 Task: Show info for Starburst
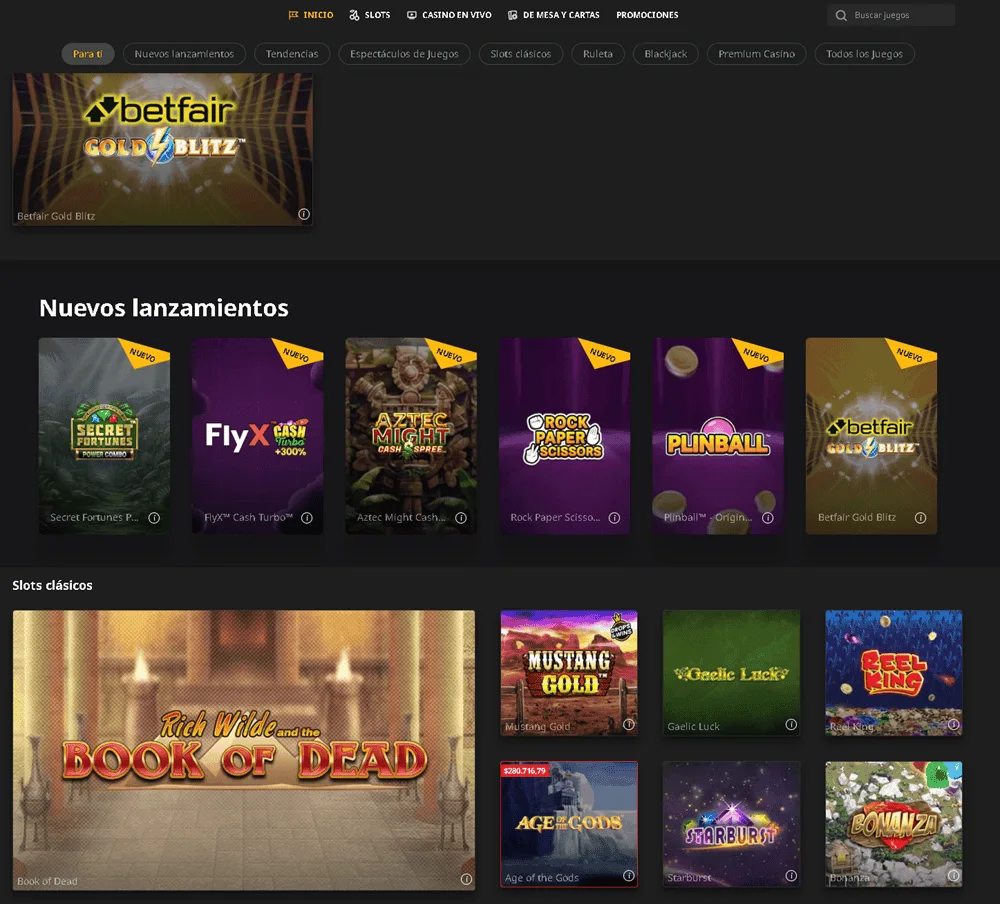(x=791, y=876)
